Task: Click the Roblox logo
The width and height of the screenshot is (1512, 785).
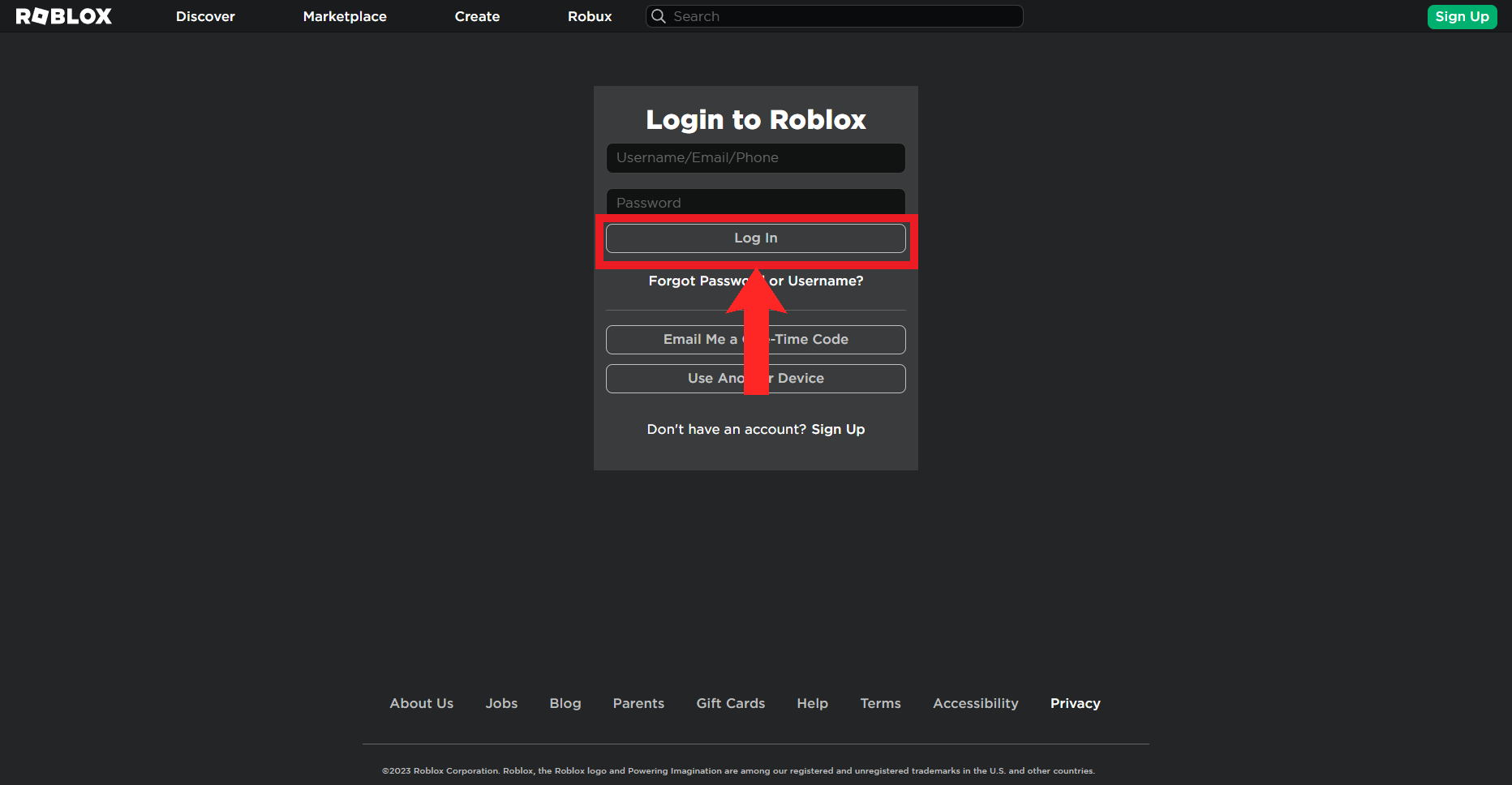Action: point(64,16)
